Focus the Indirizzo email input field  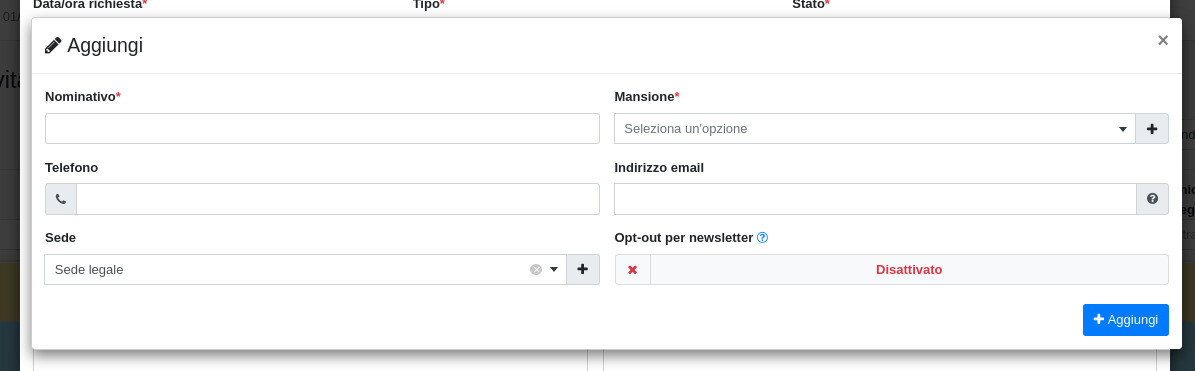pyautogui.click(x=875, y=199)
